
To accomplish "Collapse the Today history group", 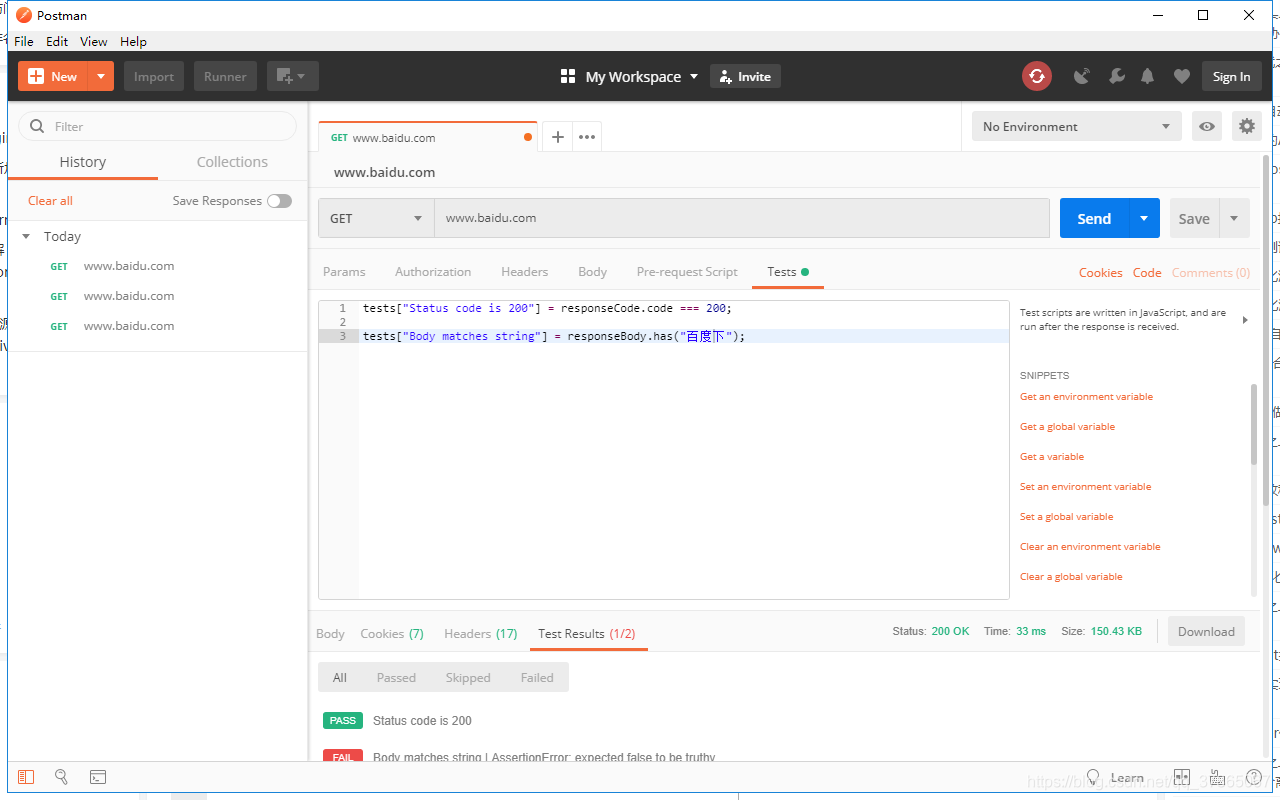I will pyautogui.click(x=26, y=237).
